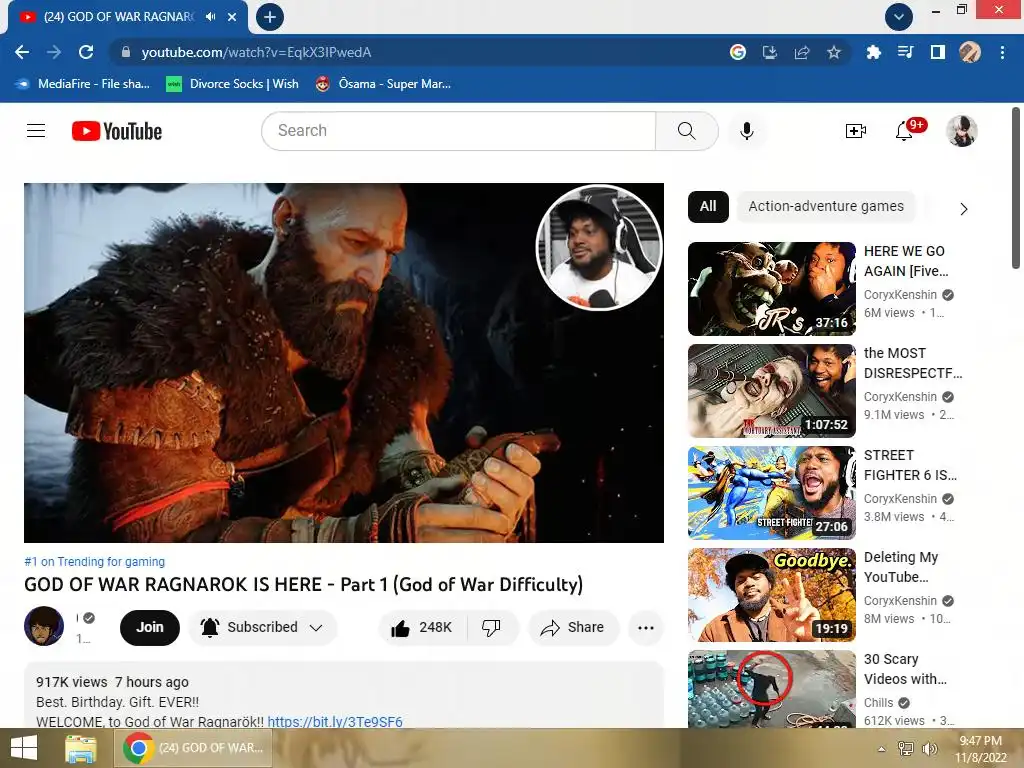Open the Divorce Socks Wish bookmark
Viewport: 1024px width, 768px height.
(x=232, y=84)
